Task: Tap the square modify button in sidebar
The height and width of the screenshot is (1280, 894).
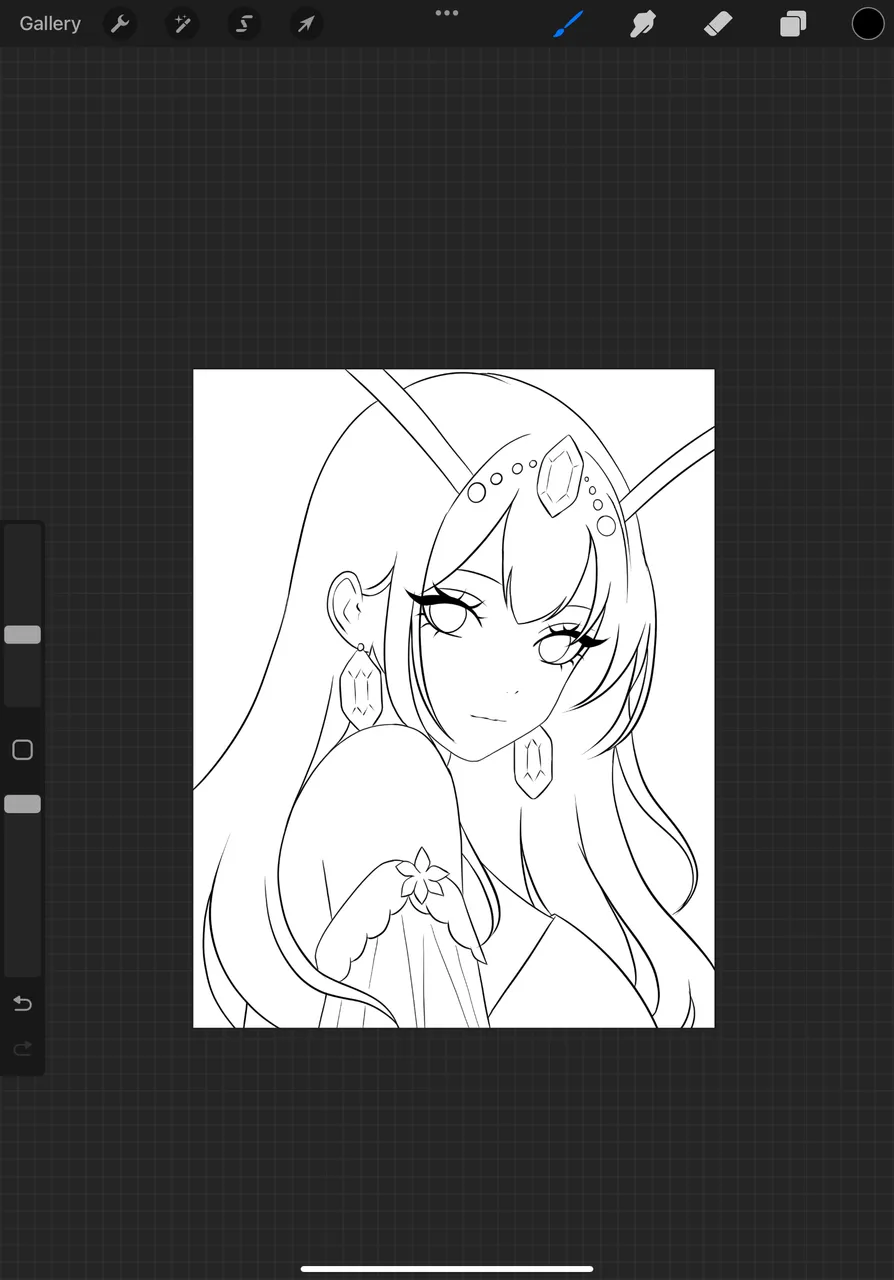Action: (x=22, y=750)
